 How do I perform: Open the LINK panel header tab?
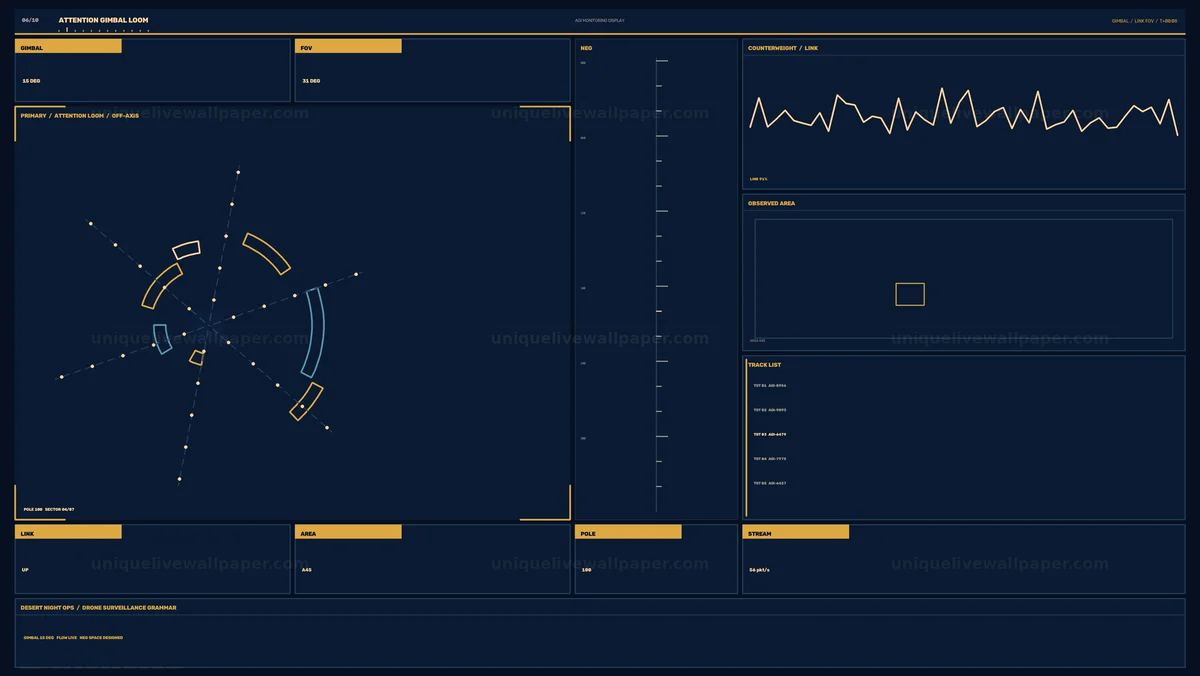click(x=68, y=533)
